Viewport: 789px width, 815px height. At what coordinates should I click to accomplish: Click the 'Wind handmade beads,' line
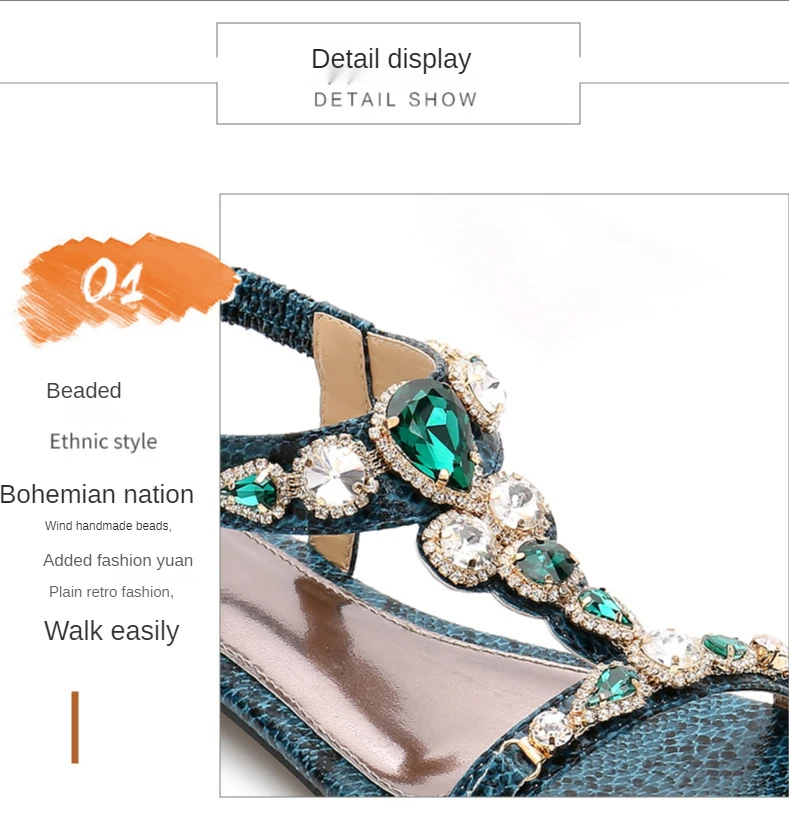coord(108,526)
